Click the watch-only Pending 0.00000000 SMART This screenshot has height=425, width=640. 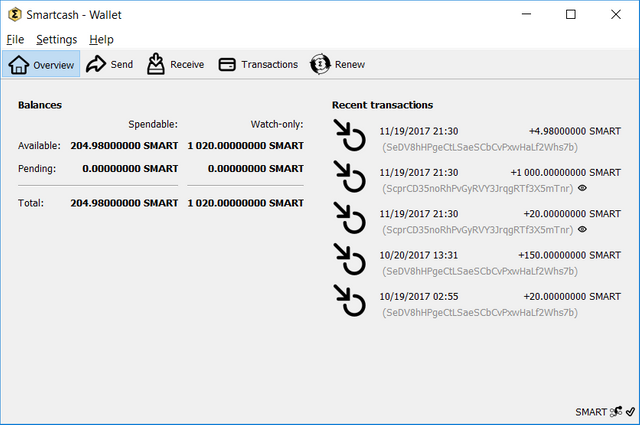(x=256, y=169)
